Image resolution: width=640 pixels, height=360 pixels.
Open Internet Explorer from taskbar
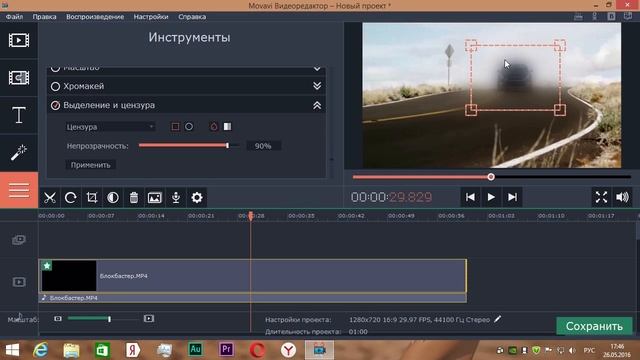pos(40,350)
